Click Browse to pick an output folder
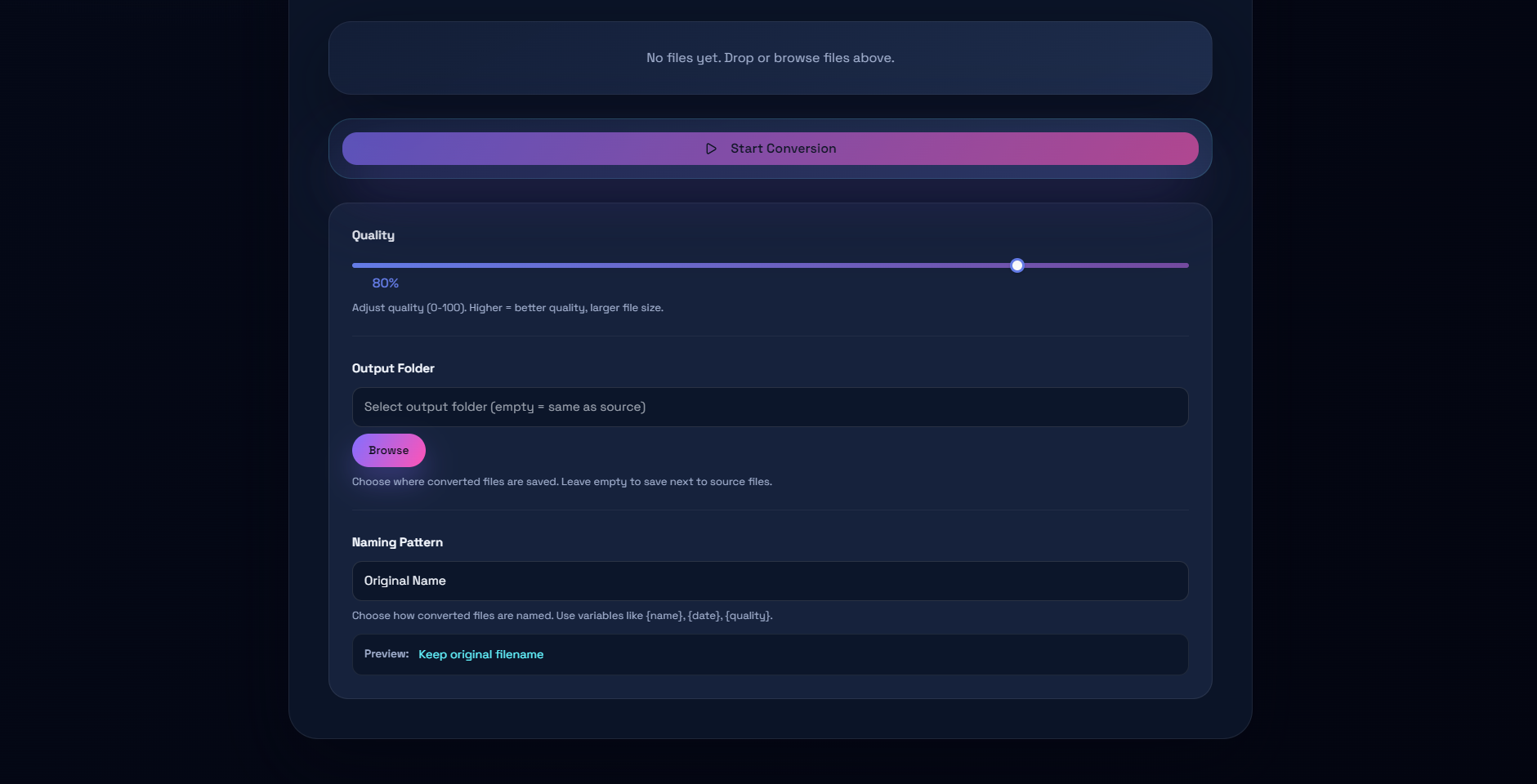Image resolution: width=1537 pixels, height=784 pixels. (x=389, y=450)
